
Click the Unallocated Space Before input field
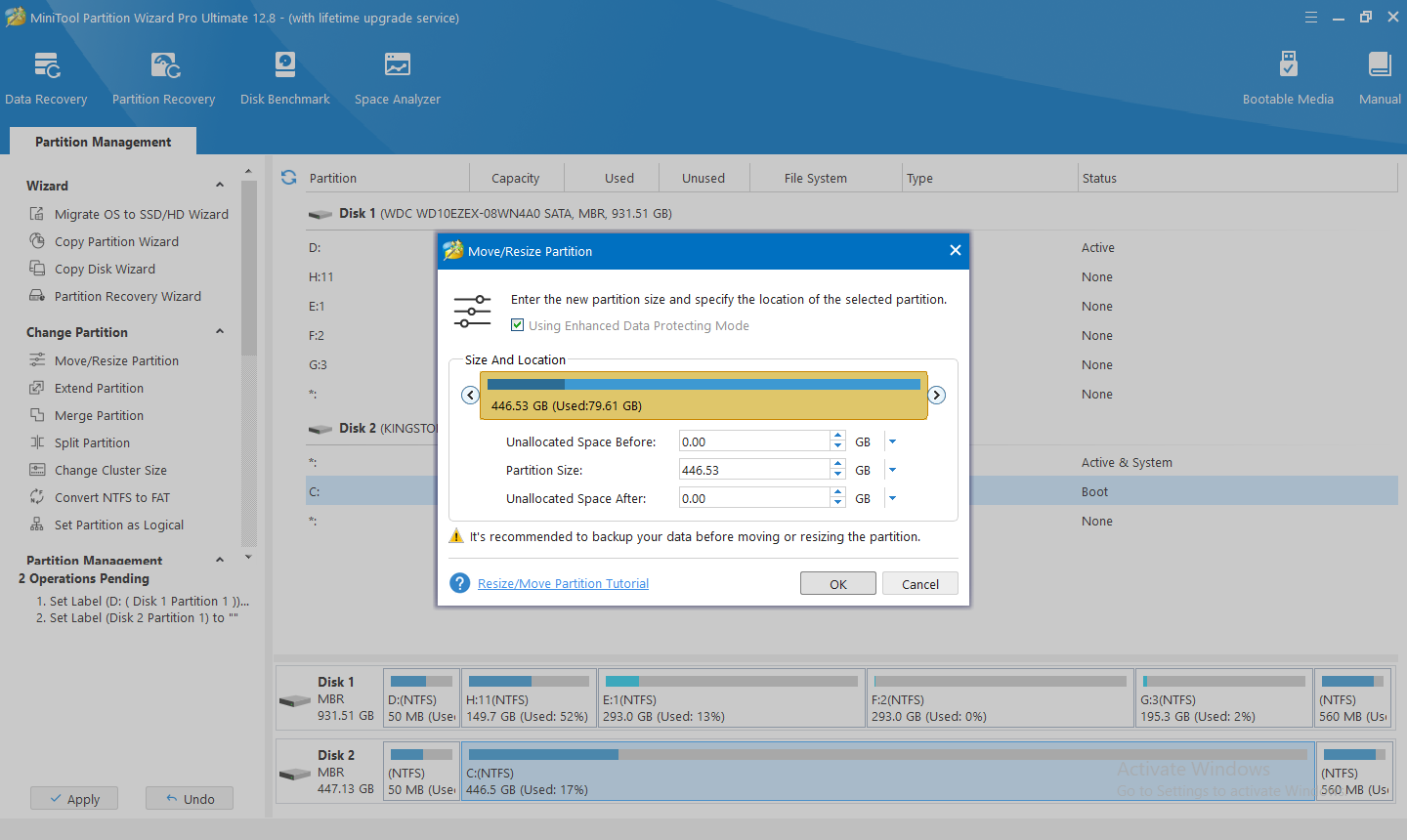[754, 441]
